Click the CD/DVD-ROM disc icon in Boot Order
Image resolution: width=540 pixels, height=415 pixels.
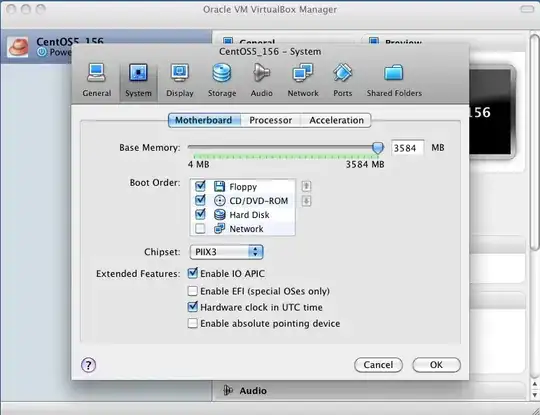tap(219, 200)
